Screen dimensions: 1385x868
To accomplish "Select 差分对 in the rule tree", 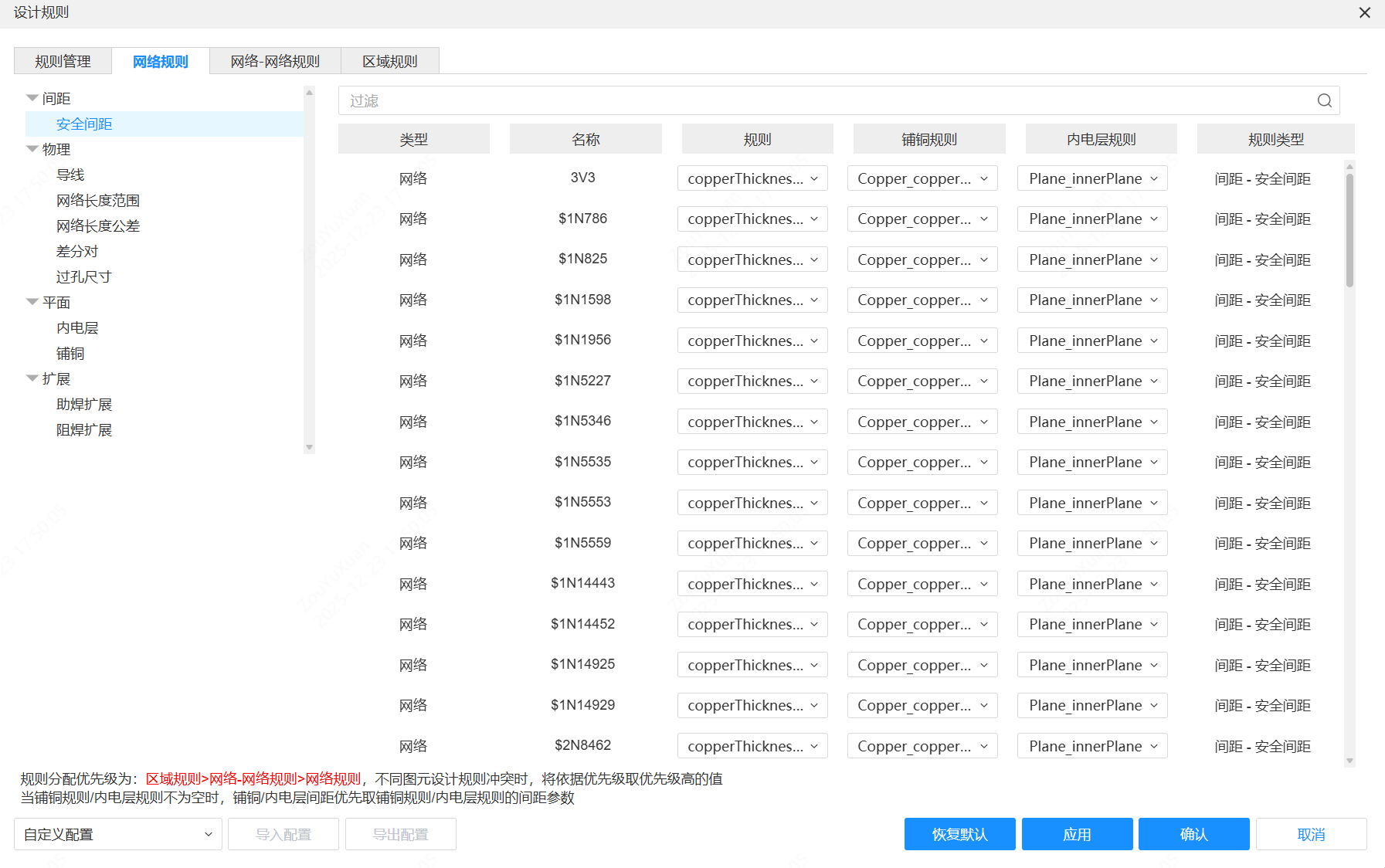I will [77, 251].
